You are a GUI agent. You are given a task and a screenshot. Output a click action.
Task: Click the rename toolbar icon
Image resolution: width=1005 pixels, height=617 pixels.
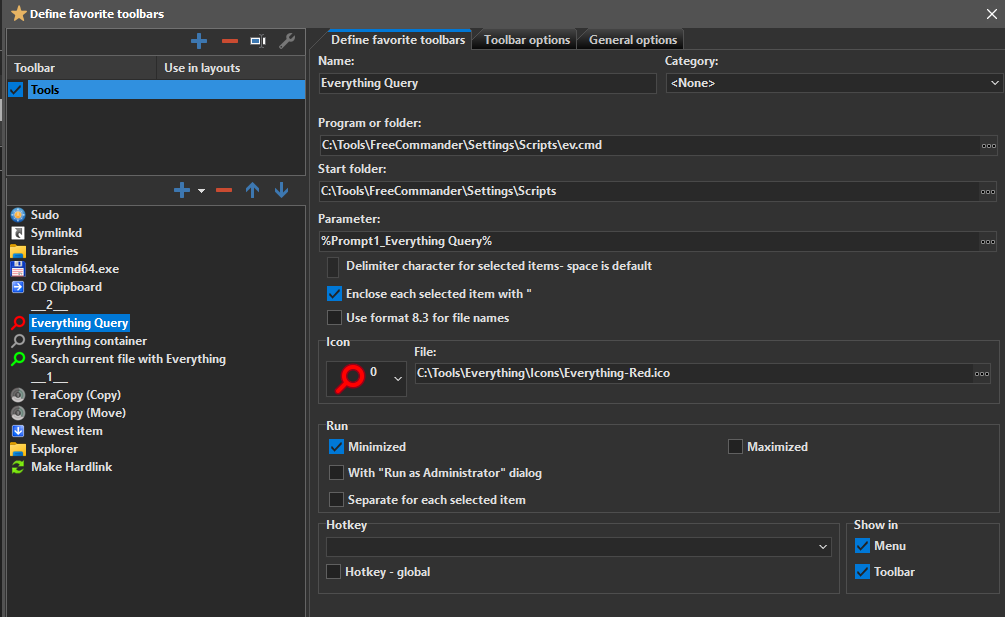(258, 41)
